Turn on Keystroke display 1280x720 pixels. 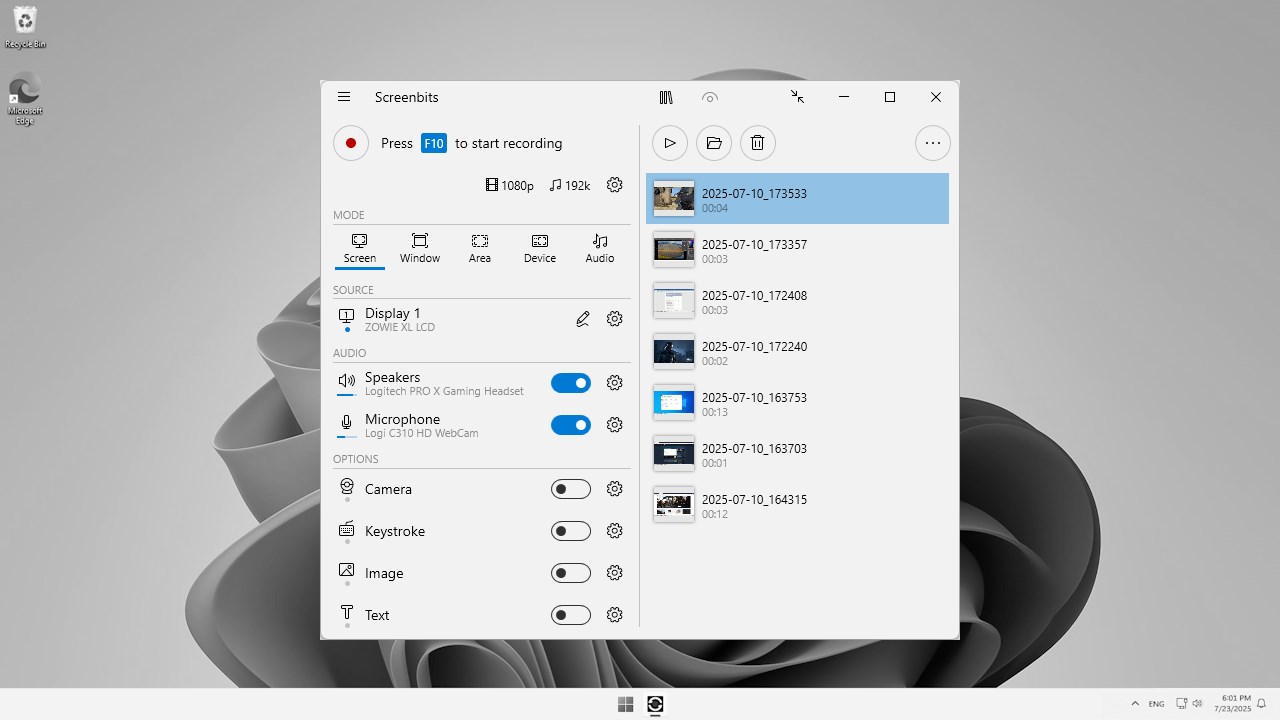tap(571, 531)
